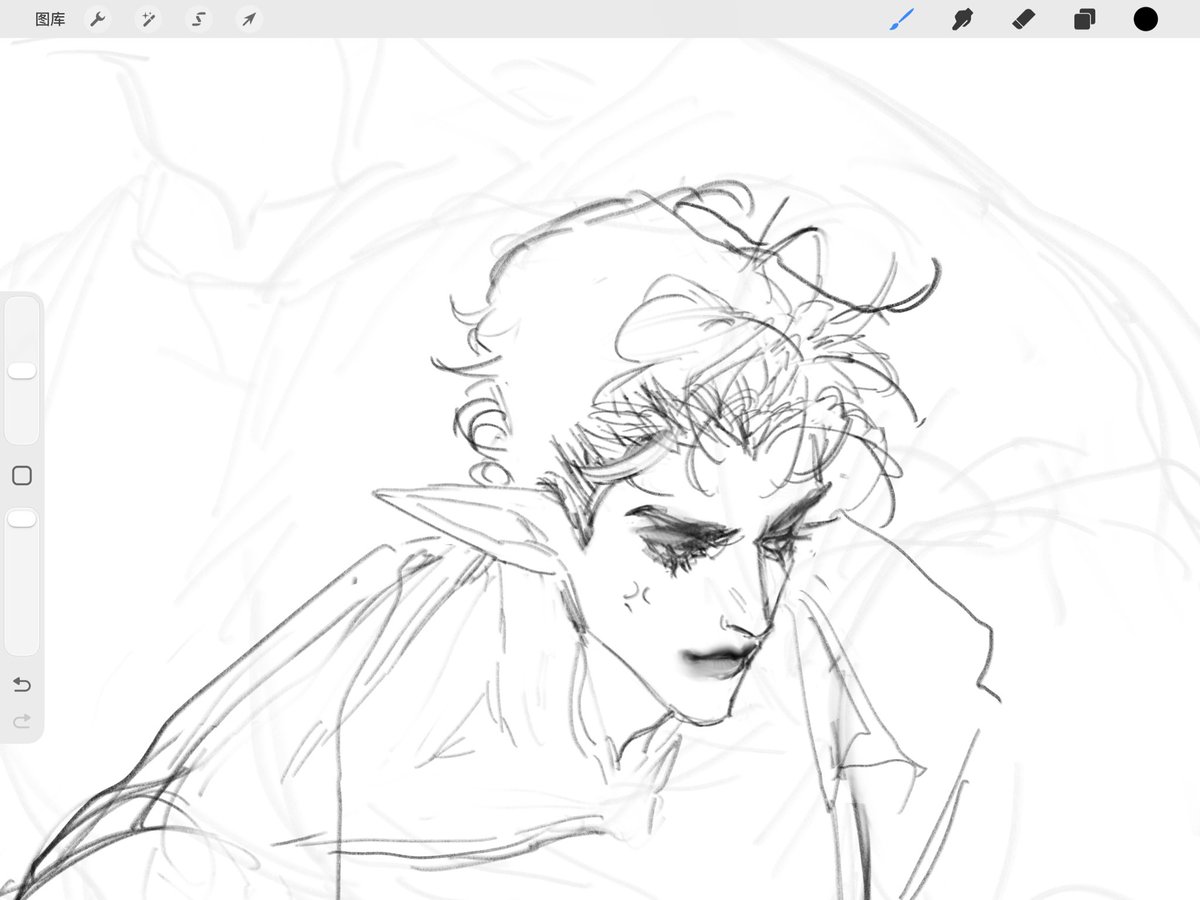This screenshot has width=1200, height=900.
Task: Open the Actions wrench menu
Action: click(97, 19)
